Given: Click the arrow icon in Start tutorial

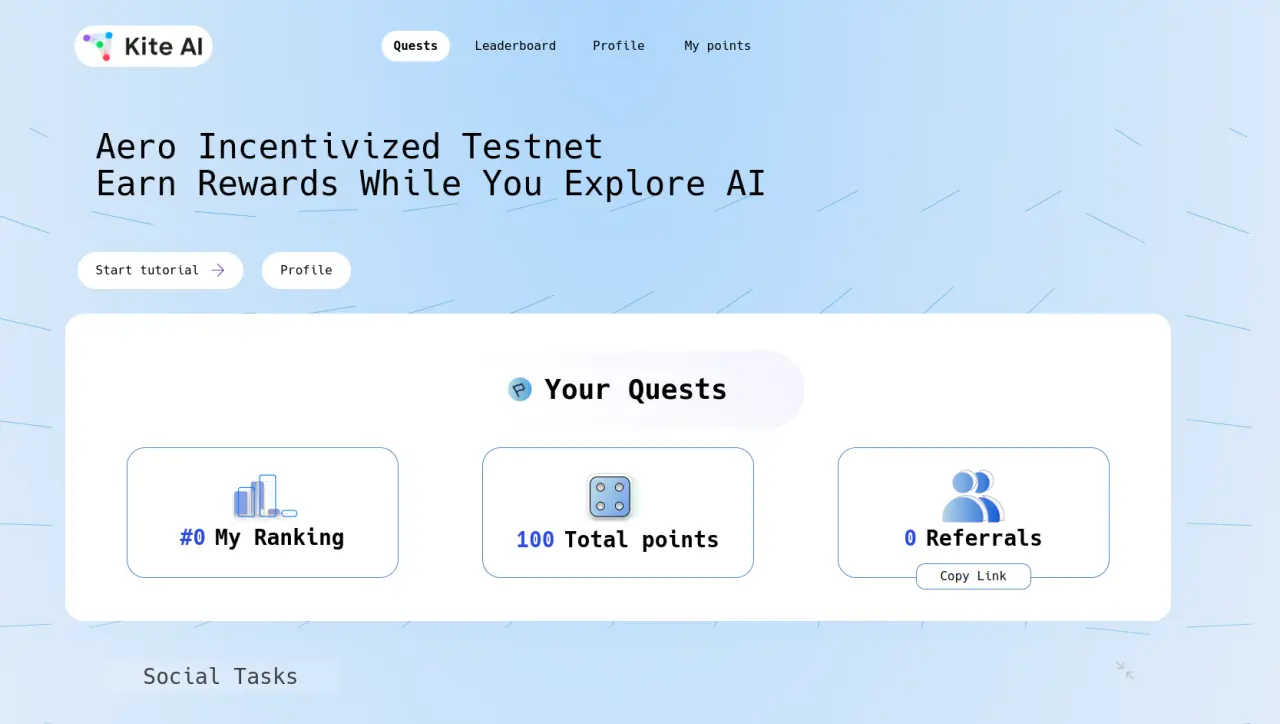Looking at the screenshot, I should [x=218, y=270].
